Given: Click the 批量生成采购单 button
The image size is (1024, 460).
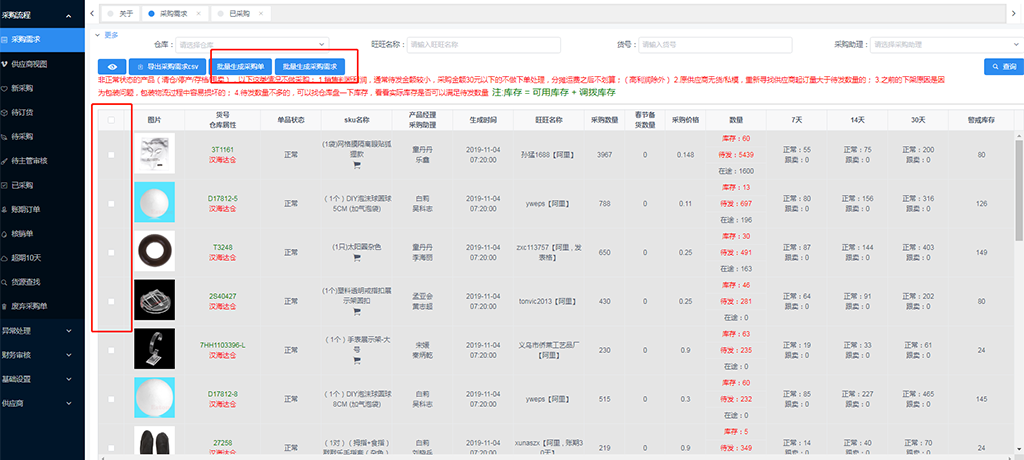Looking at the screenshot, I should tap(240, 65).
